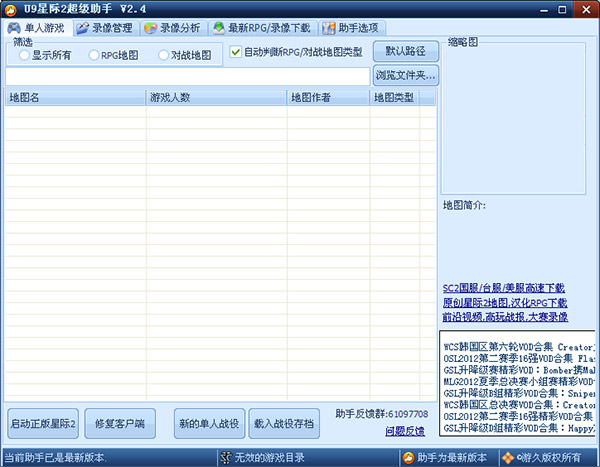This screenshot has width=600, height=467.
Task: Click the 游久版权所有 status icon
Action: [508, 457]
